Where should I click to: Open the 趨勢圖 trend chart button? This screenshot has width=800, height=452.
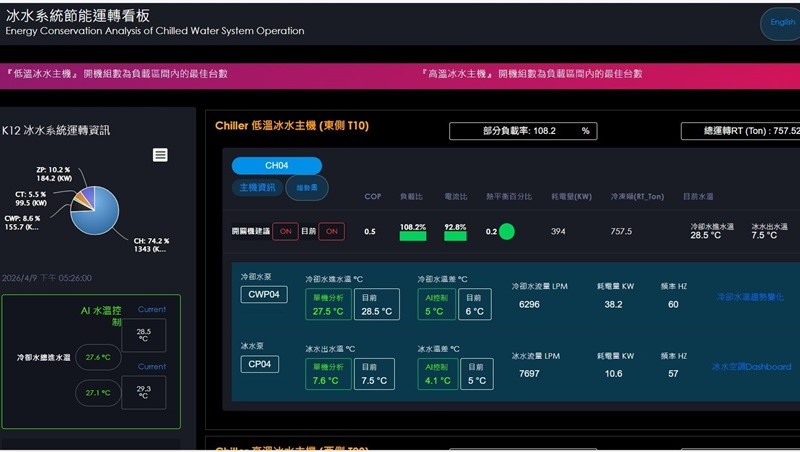tap(306, 187)
